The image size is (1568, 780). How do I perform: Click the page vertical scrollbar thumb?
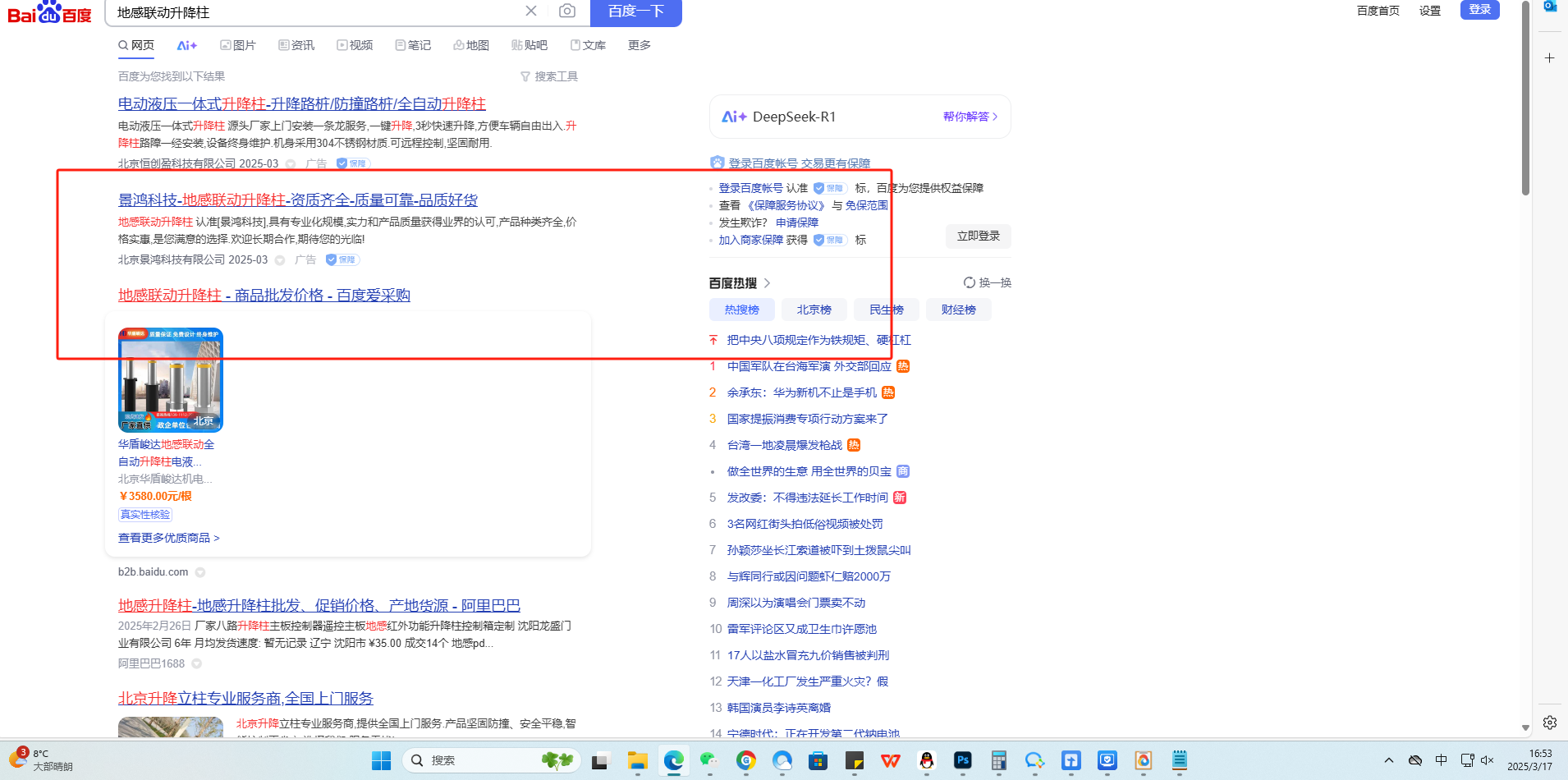1525,99
